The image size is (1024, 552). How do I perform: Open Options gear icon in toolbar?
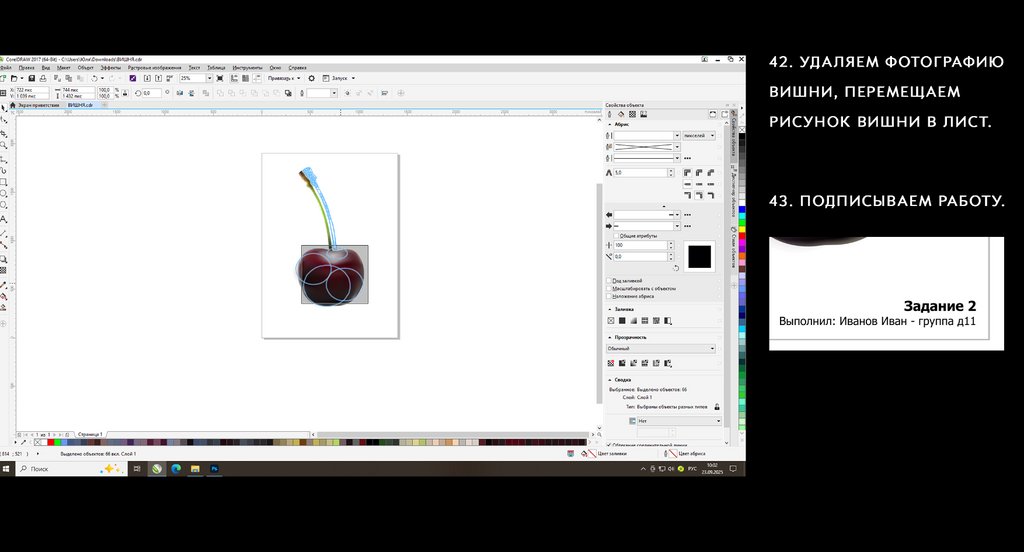312,78
